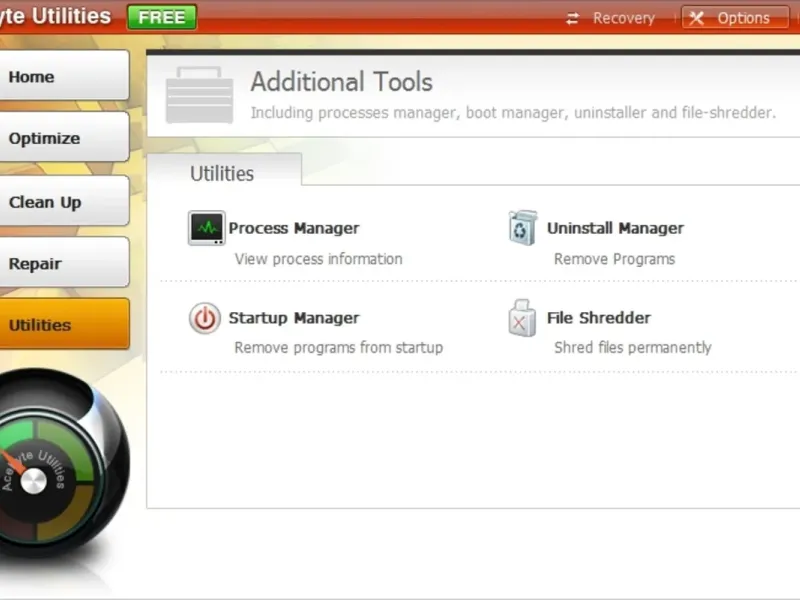800x600 pixels.
Task: Click 'View process information' text
Action: coord(318,259)
